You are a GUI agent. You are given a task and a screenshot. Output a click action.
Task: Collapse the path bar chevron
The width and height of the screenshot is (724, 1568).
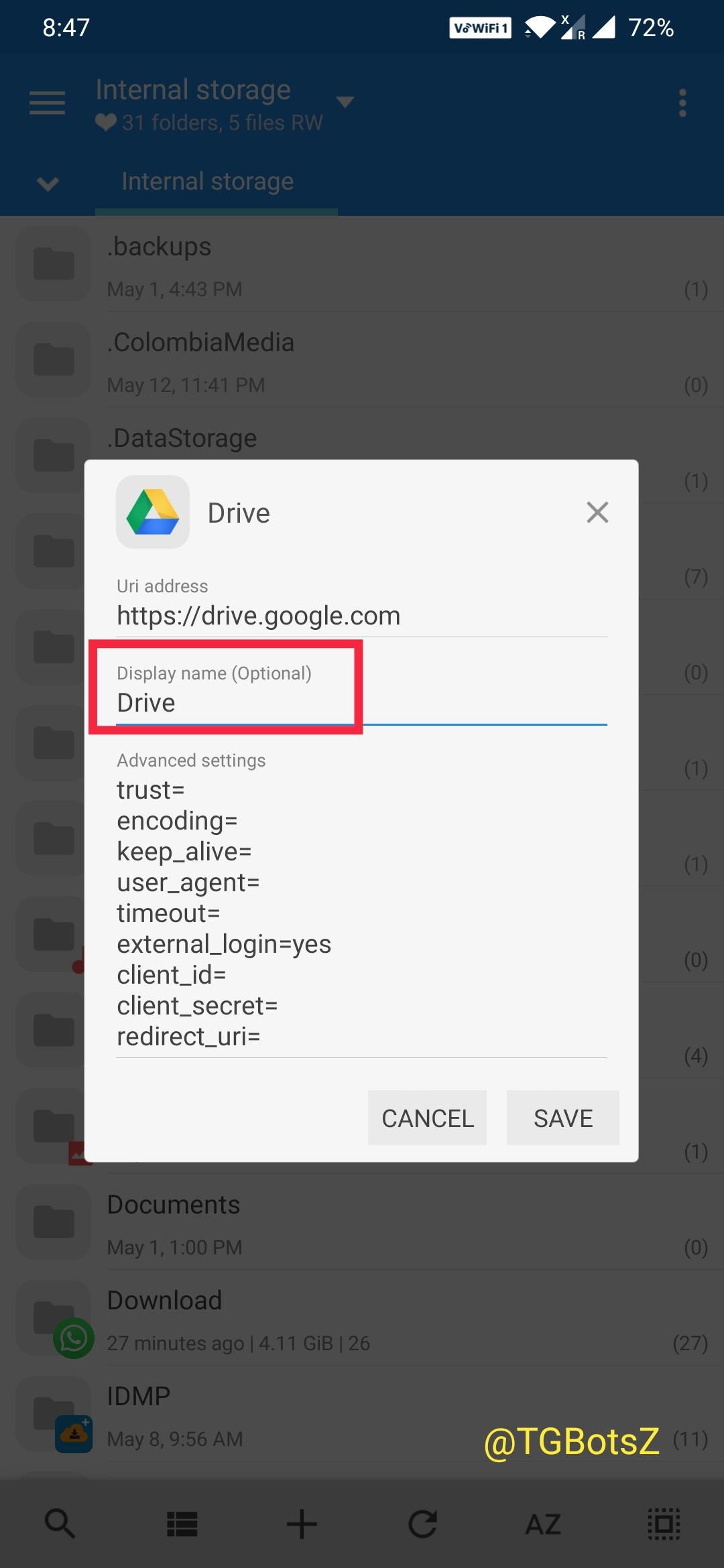pyautogui.click(x=48, y=182)
